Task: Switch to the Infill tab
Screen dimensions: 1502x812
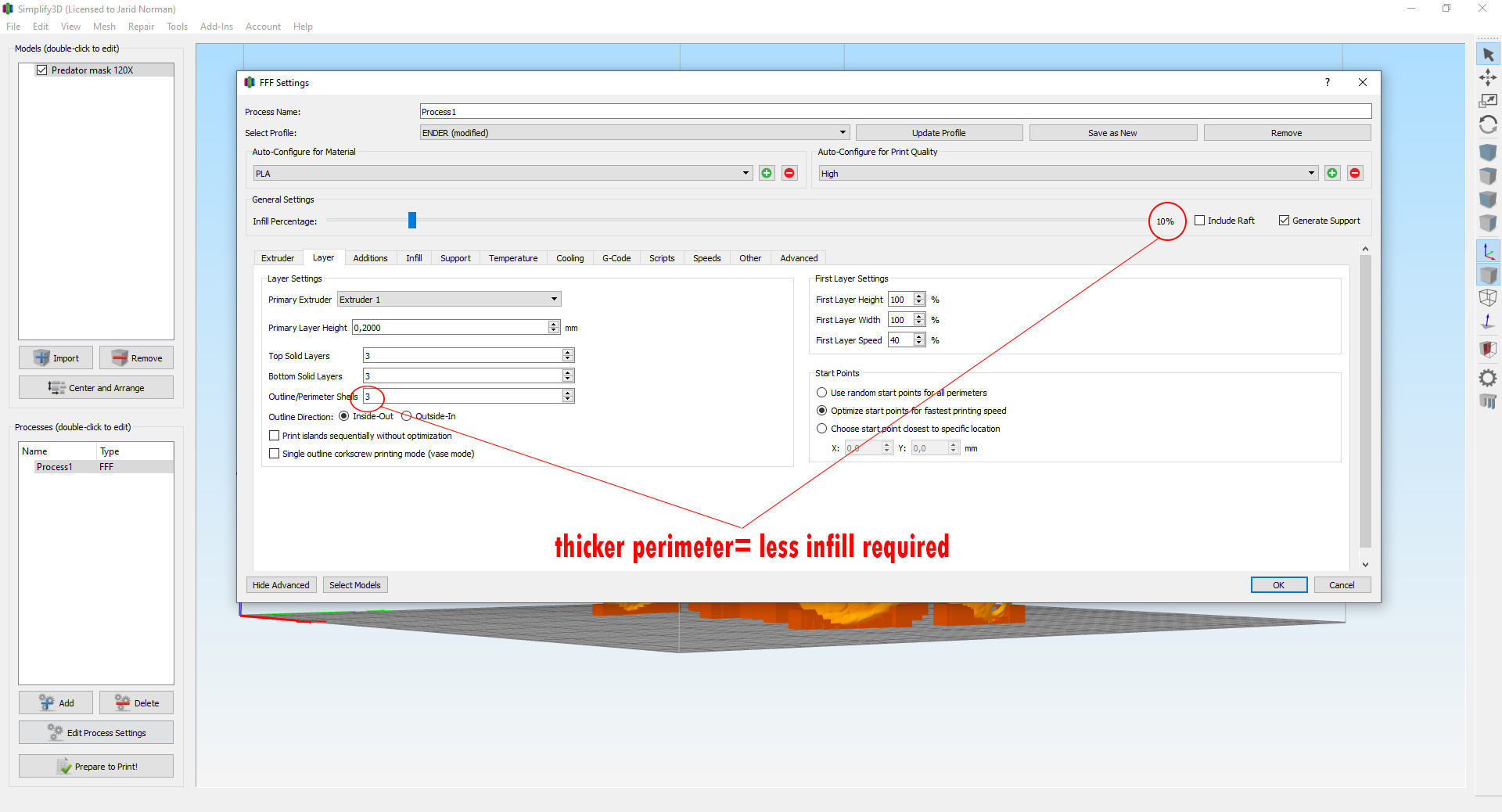Action: [x=414, y=258]
